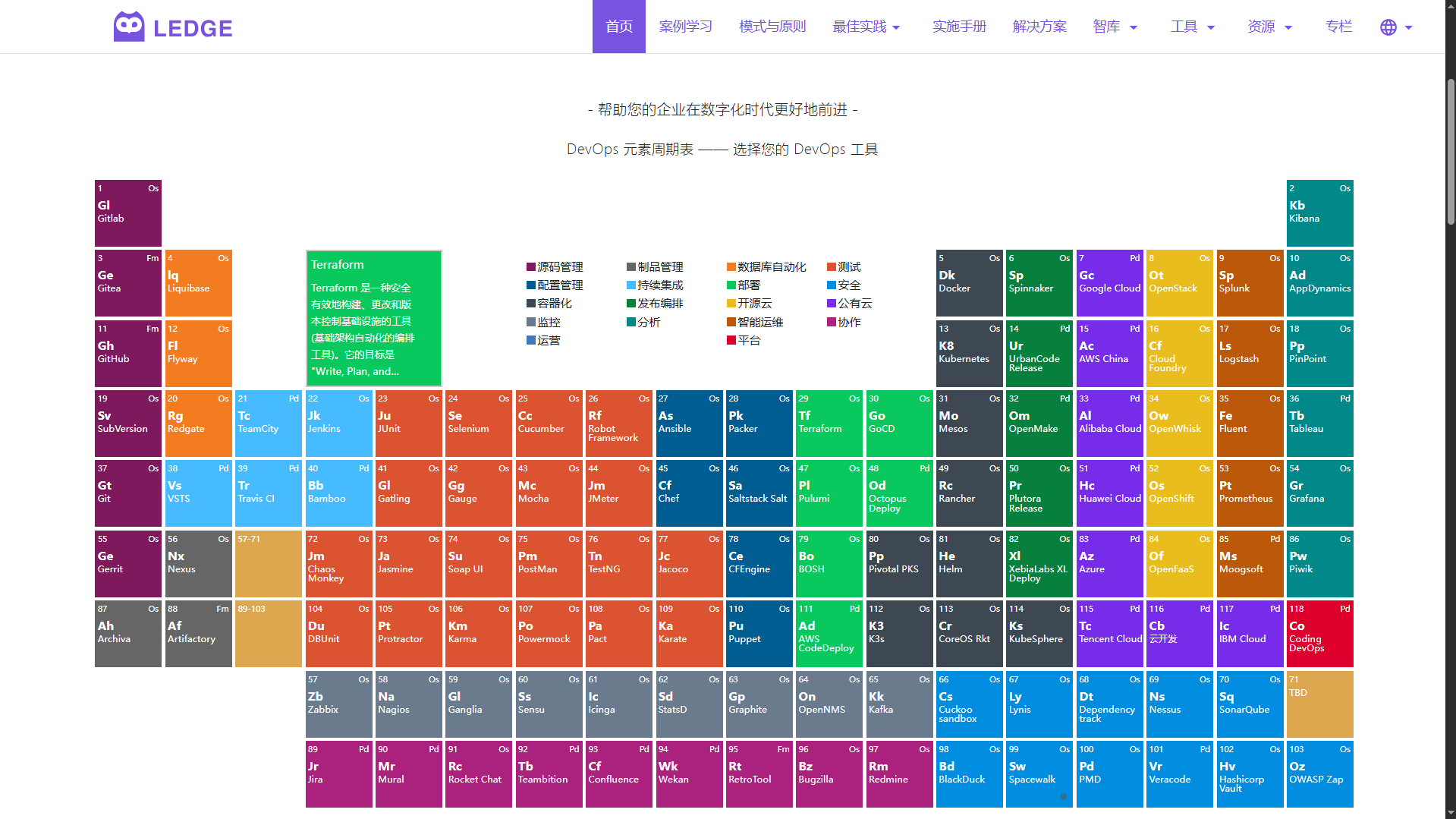Screen dimensions: 1456x819
Task: Click the Redmine element tile
Action: 900,774
